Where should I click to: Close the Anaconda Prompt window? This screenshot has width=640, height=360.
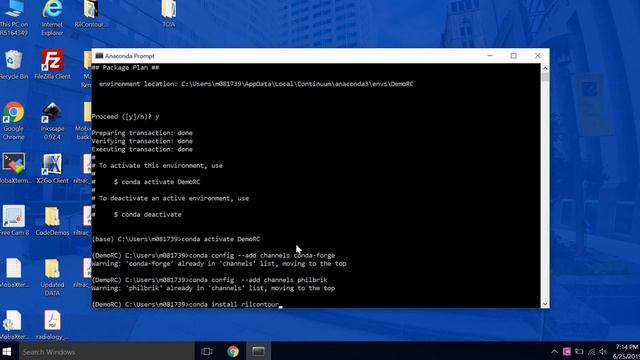click(537, 56)
